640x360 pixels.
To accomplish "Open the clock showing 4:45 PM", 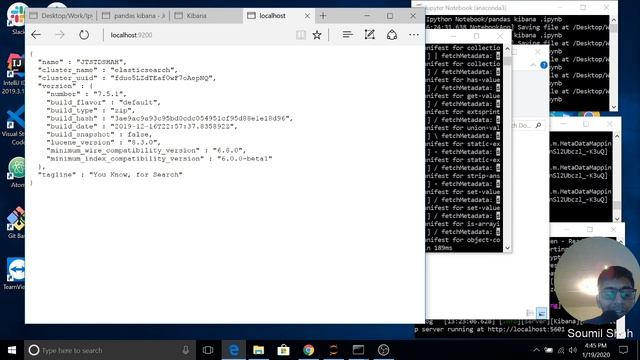I will tap(595, 350).
